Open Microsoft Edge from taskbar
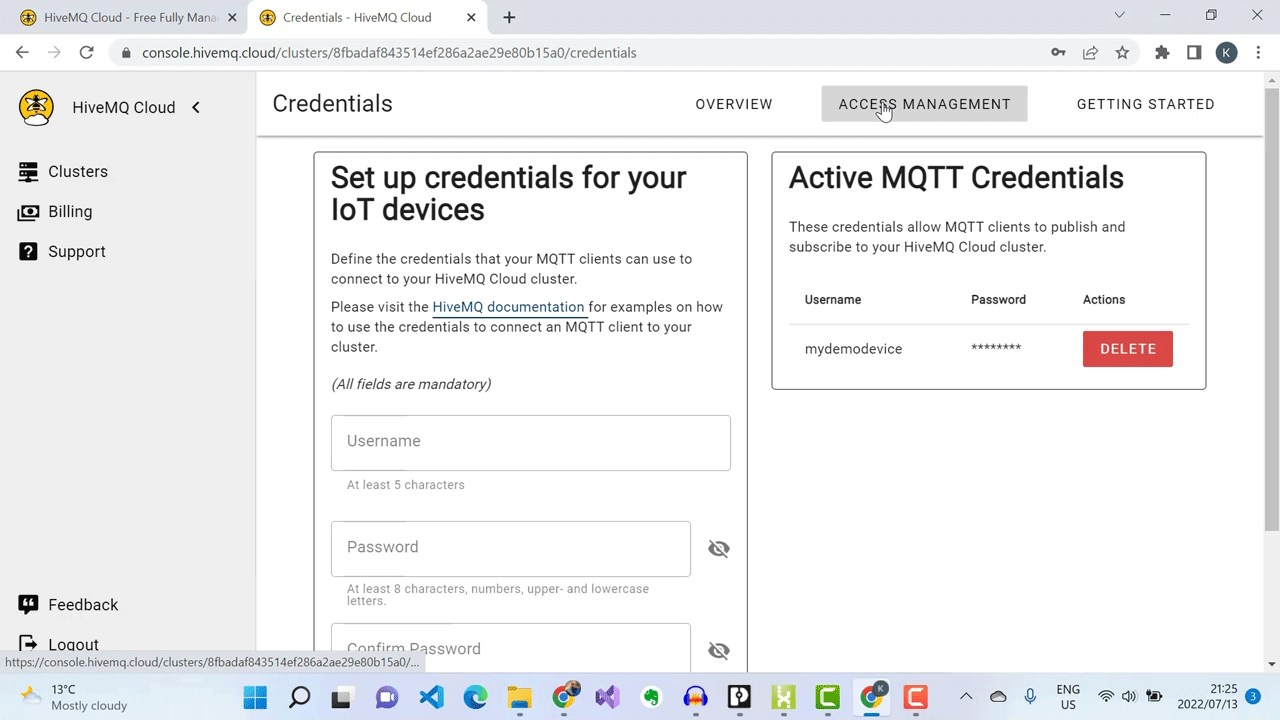1280x720 pixels. 476,697
